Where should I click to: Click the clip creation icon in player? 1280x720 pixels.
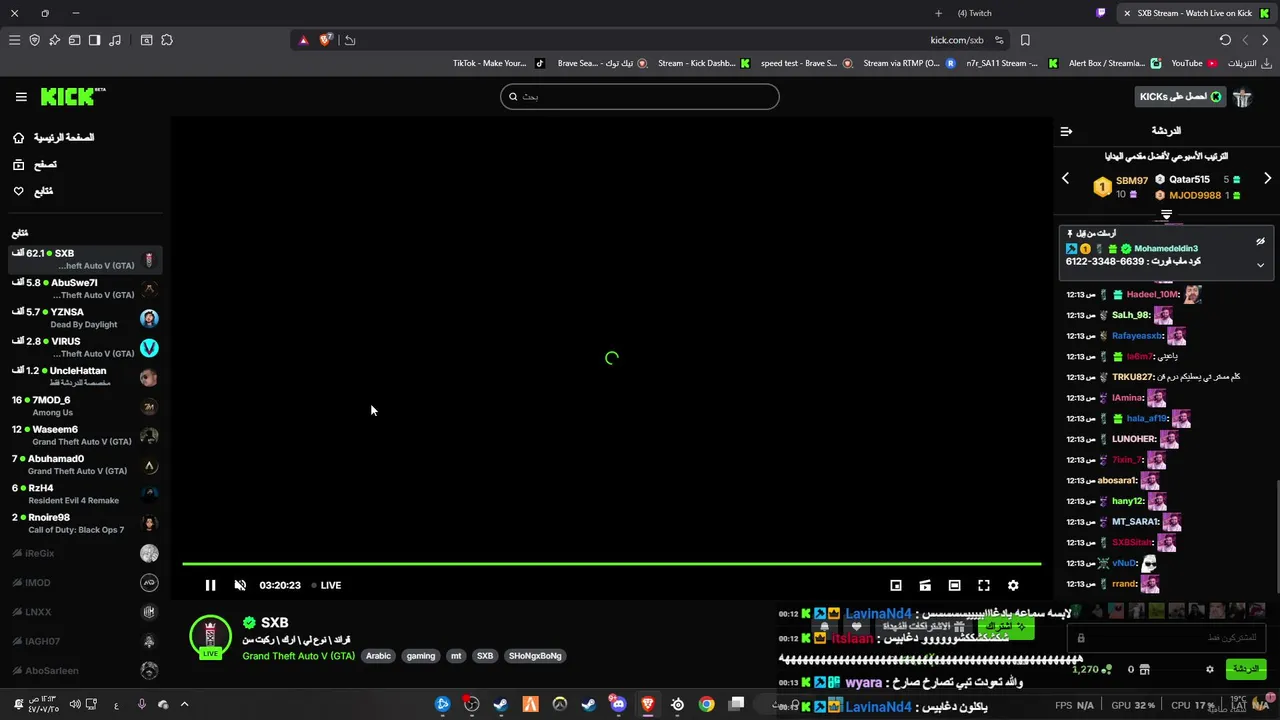(925, 585)
